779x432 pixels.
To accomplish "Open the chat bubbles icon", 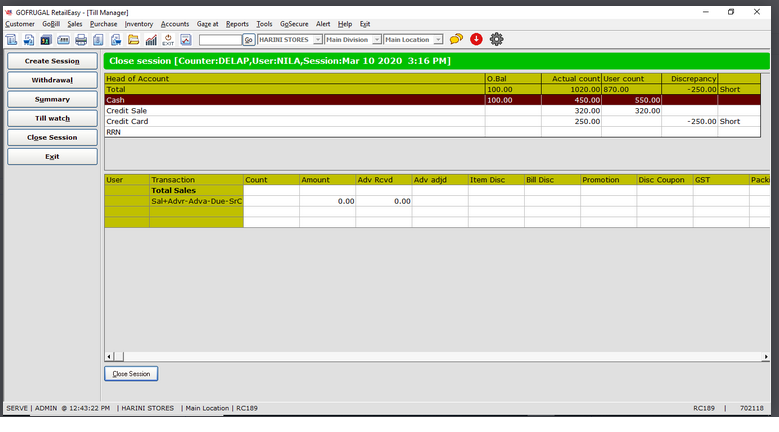I will (x=456, y=40).
